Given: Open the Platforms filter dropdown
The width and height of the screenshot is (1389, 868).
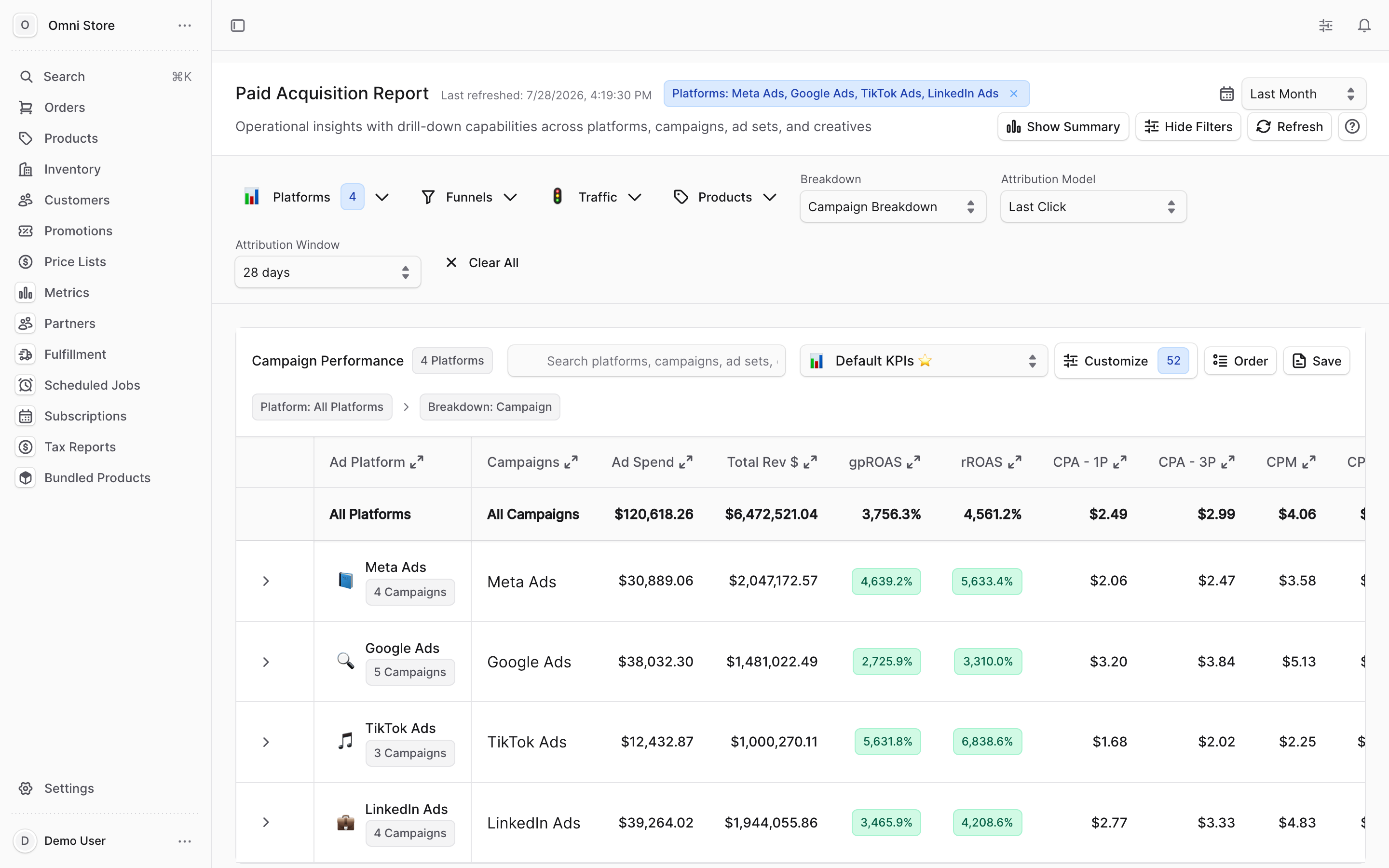Looking at the screenshot, I should pos(316,197).
